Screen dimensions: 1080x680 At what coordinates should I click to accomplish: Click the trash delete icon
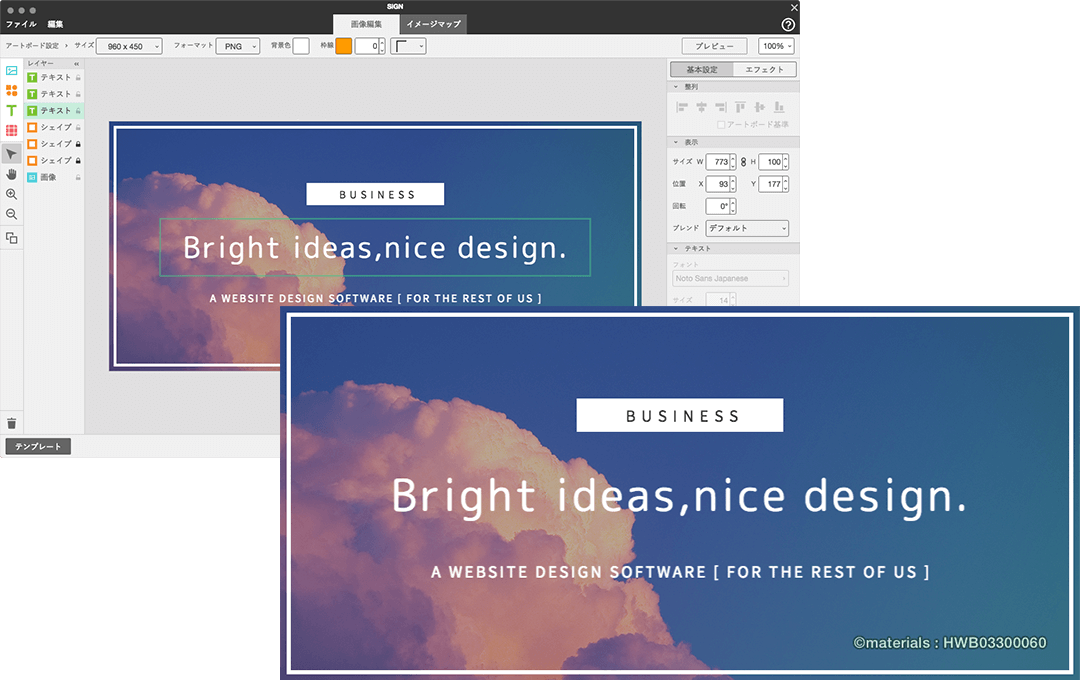12,423
